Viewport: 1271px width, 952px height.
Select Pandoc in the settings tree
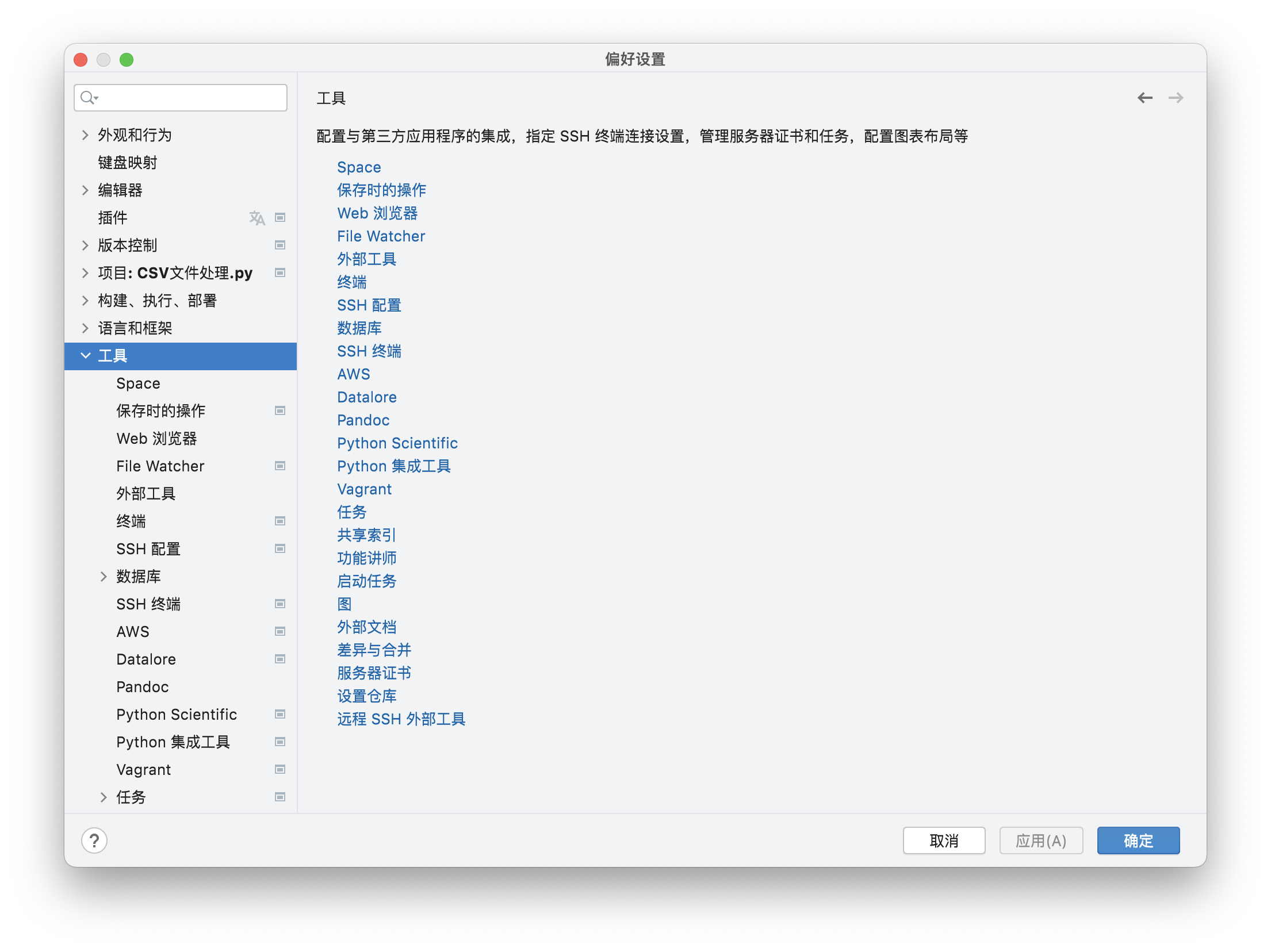click(142, 687)
